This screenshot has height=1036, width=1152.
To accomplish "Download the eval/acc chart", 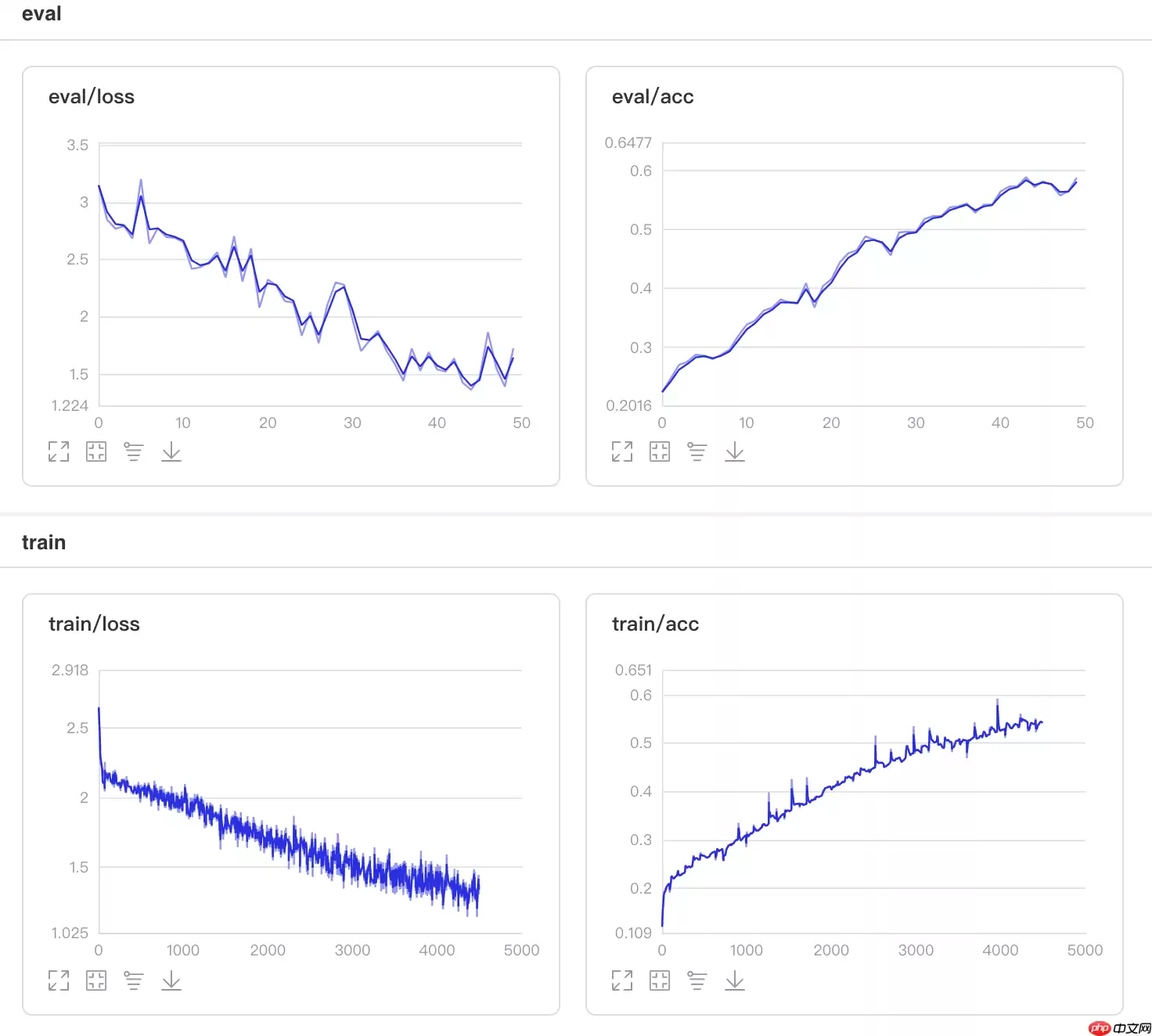I will click(735, 451).
